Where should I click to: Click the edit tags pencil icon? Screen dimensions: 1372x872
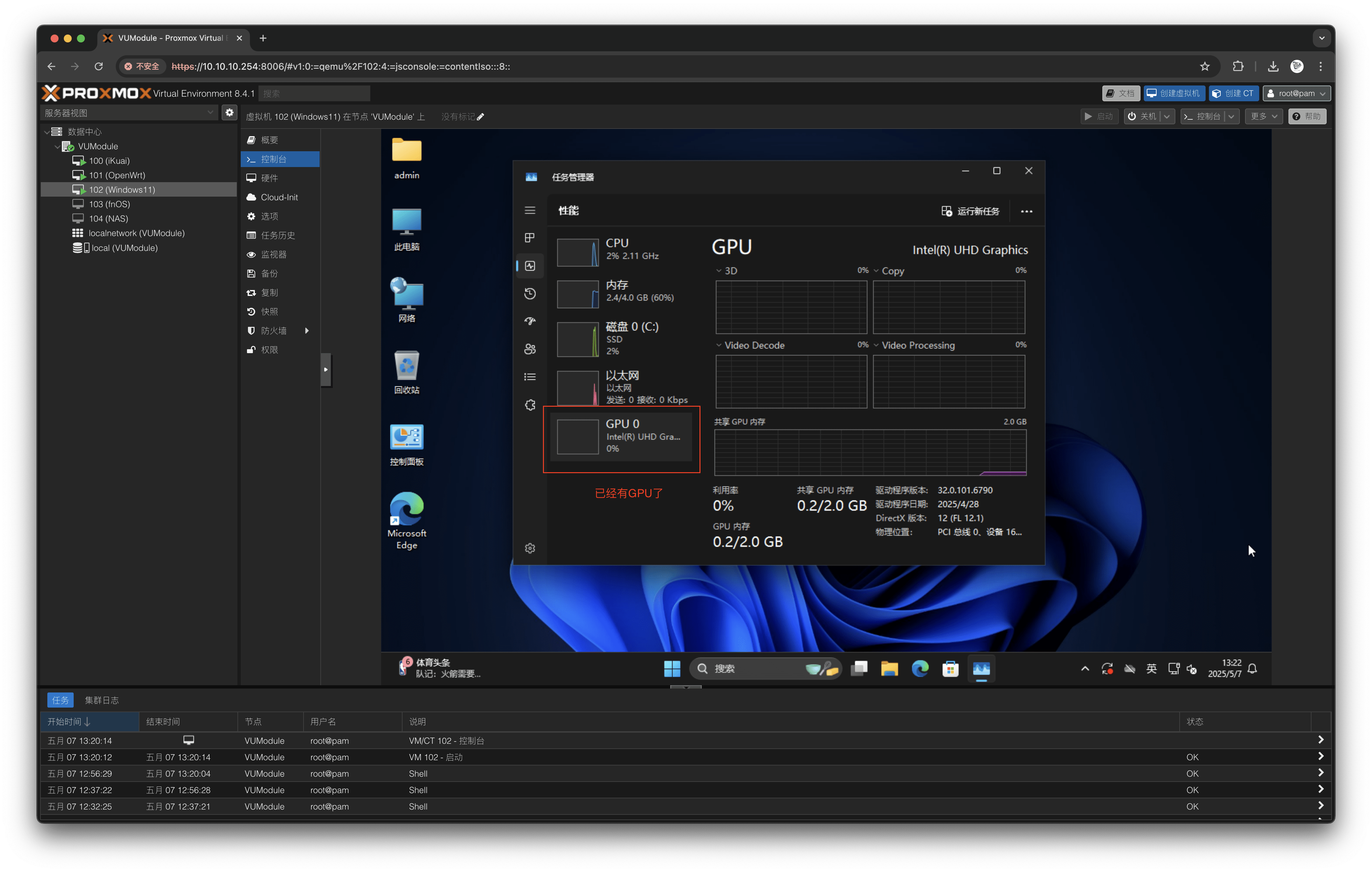pyautogui.click(x=480, y=117)
